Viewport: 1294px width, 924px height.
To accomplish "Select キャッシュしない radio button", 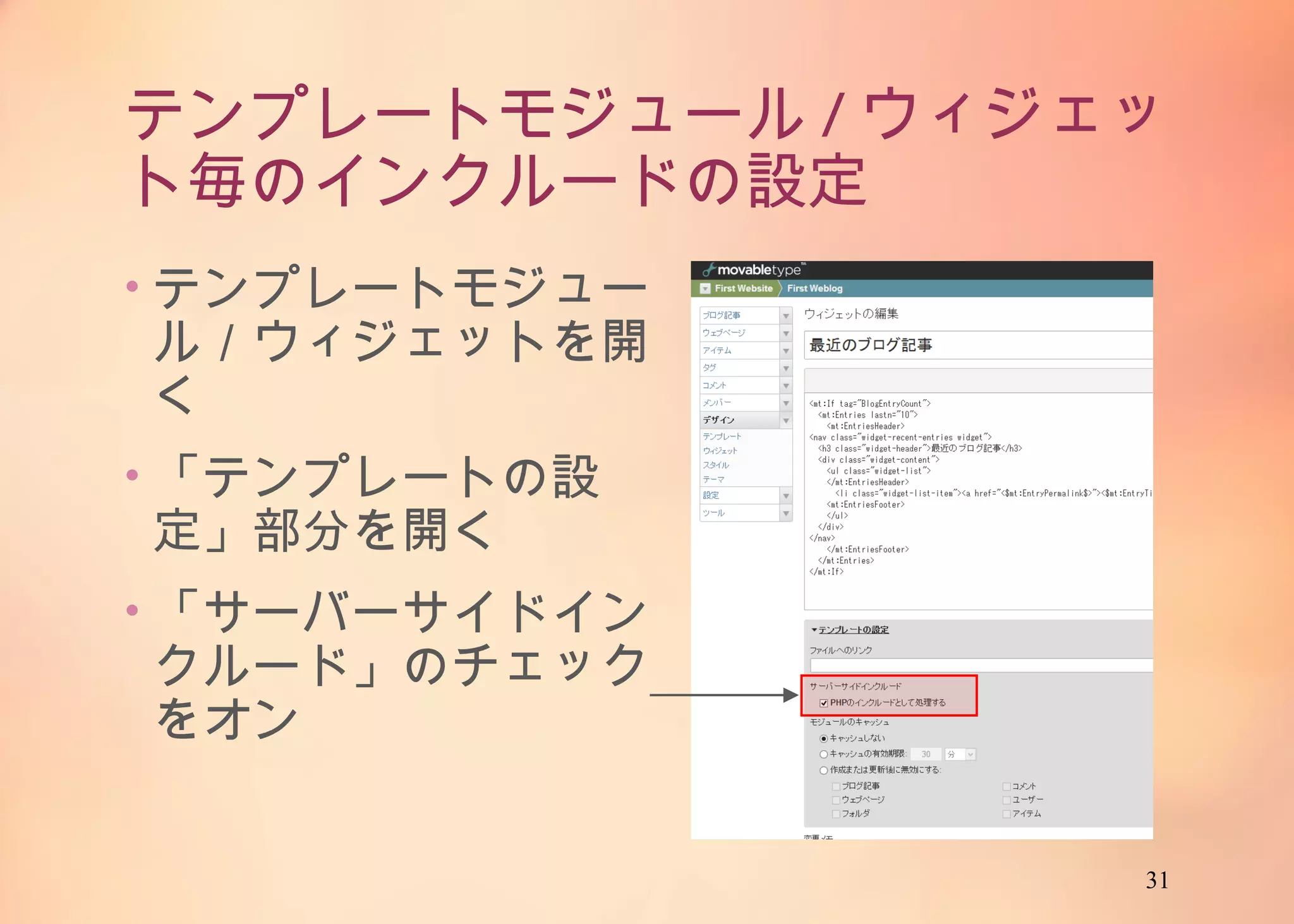I will coord(824,738).
